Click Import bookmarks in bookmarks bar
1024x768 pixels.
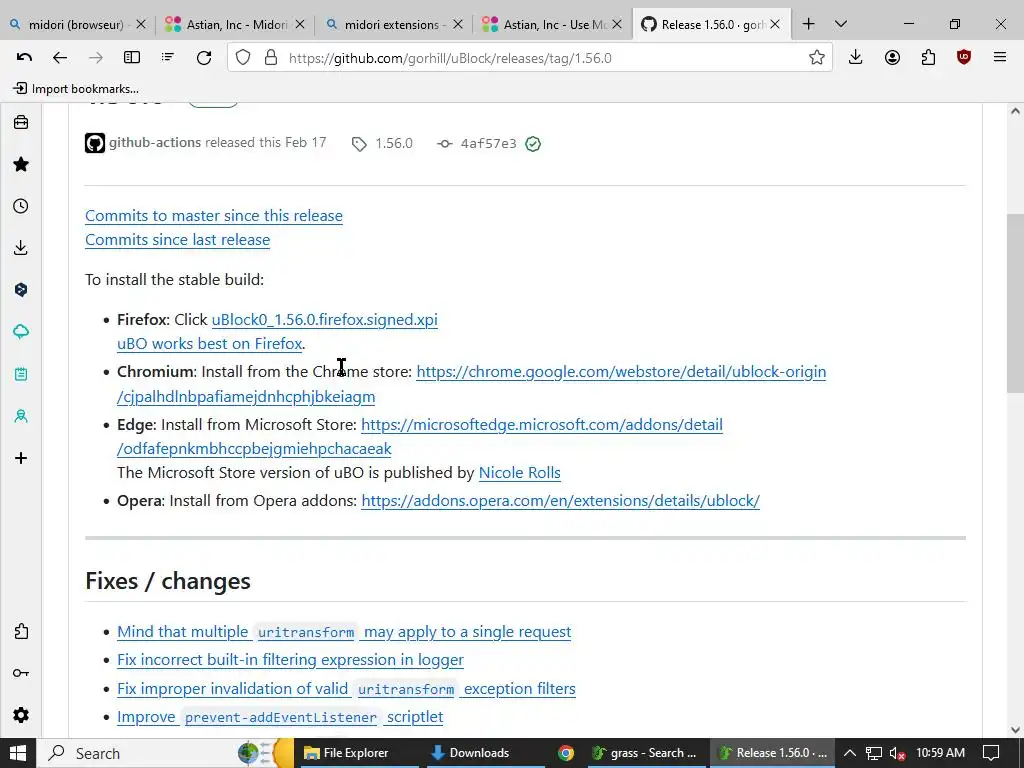(x=76, y=89)
